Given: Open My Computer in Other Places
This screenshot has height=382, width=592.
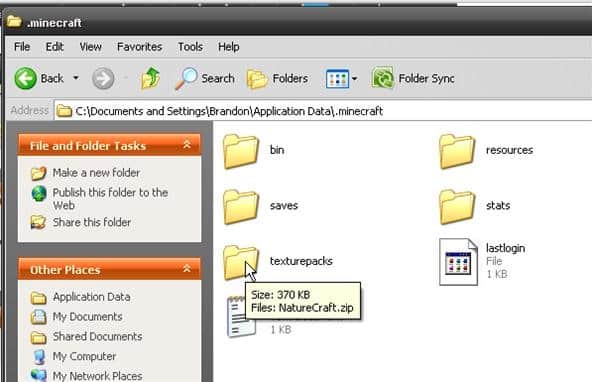Looking at the screenshot, I should coord(84,356).
